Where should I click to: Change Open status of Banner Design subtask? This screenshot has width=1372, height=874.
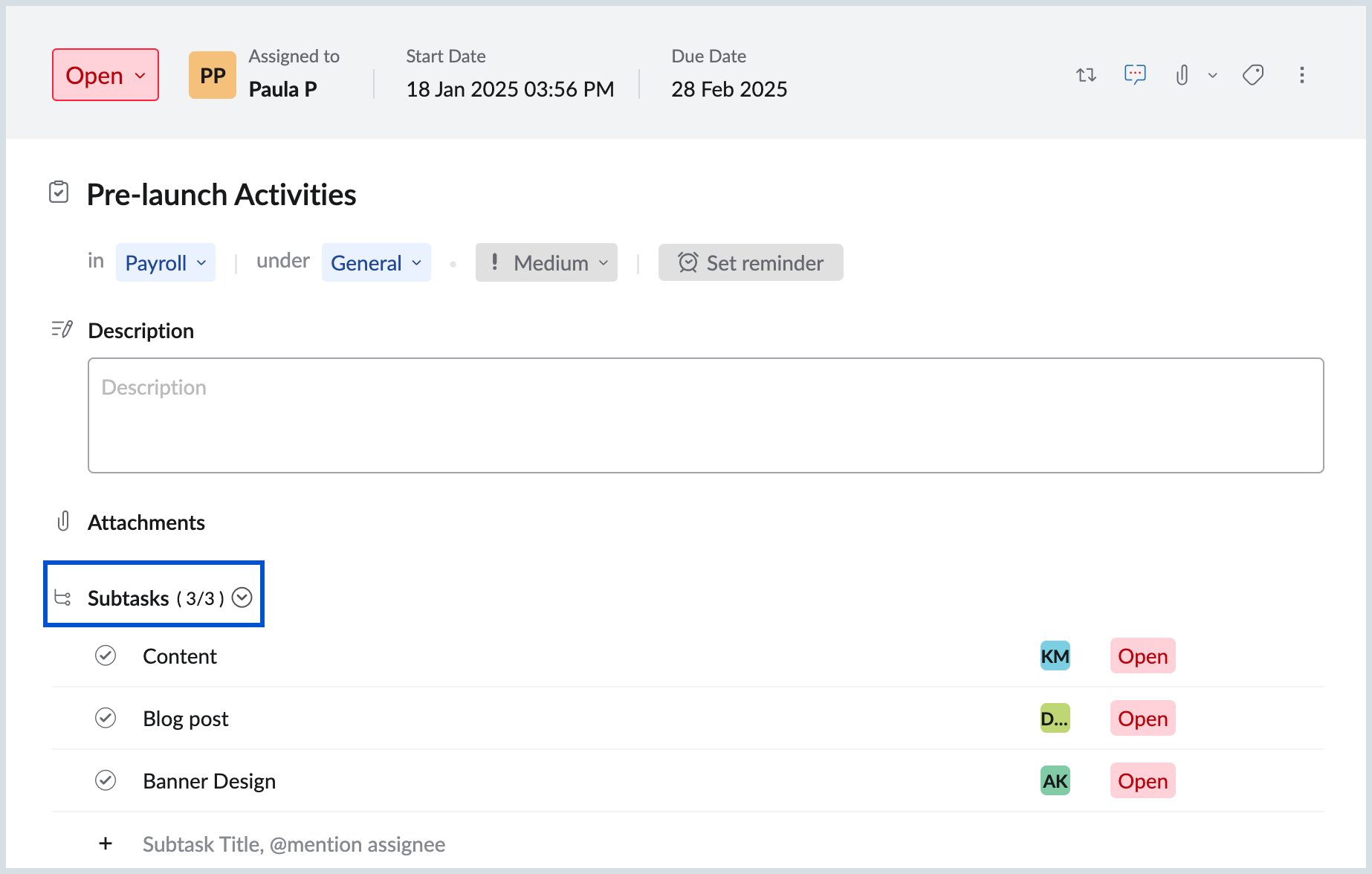point(1143,780)
